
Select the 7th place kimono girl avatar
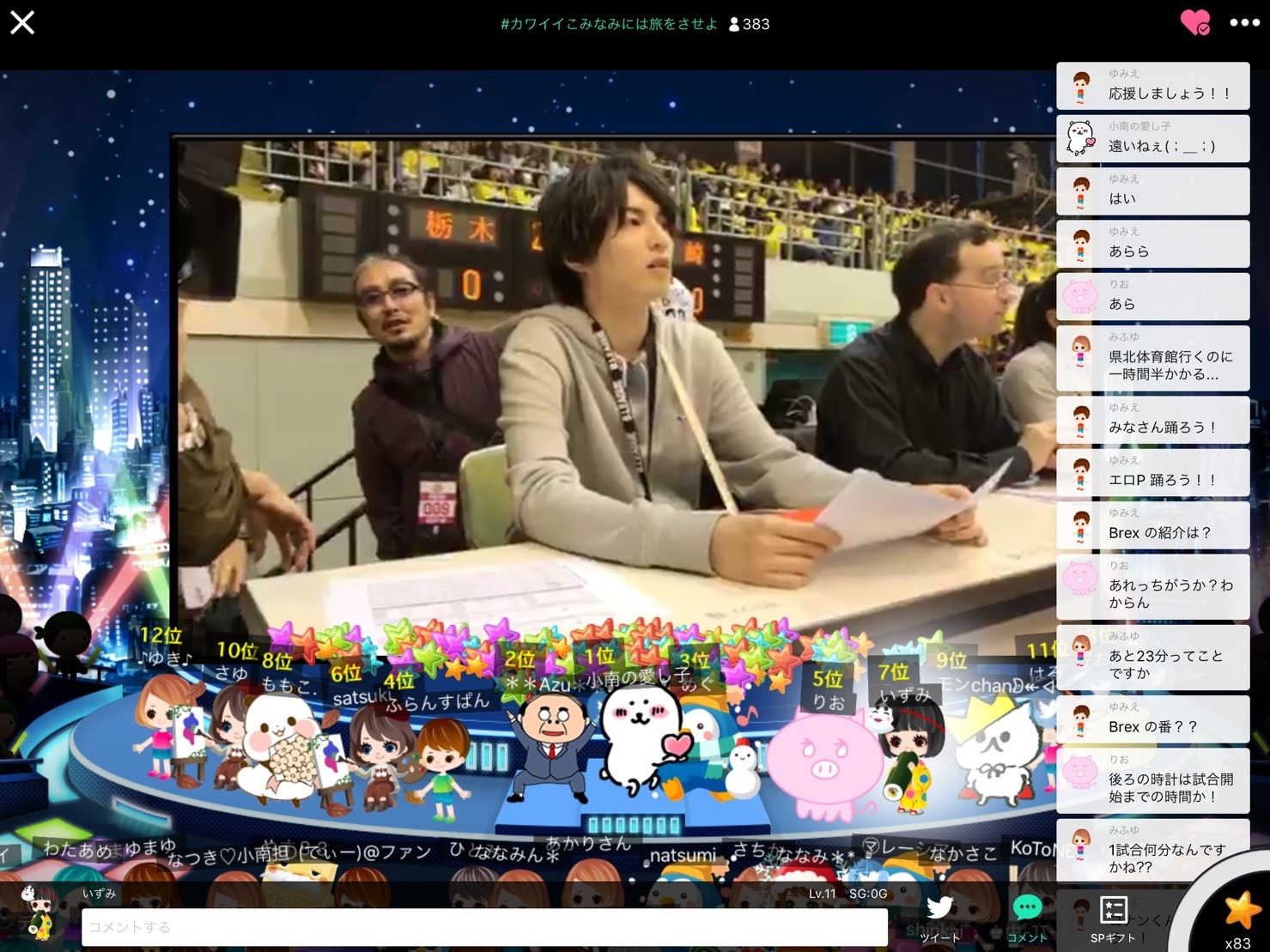pyautogui.click(x=908, y=755)
